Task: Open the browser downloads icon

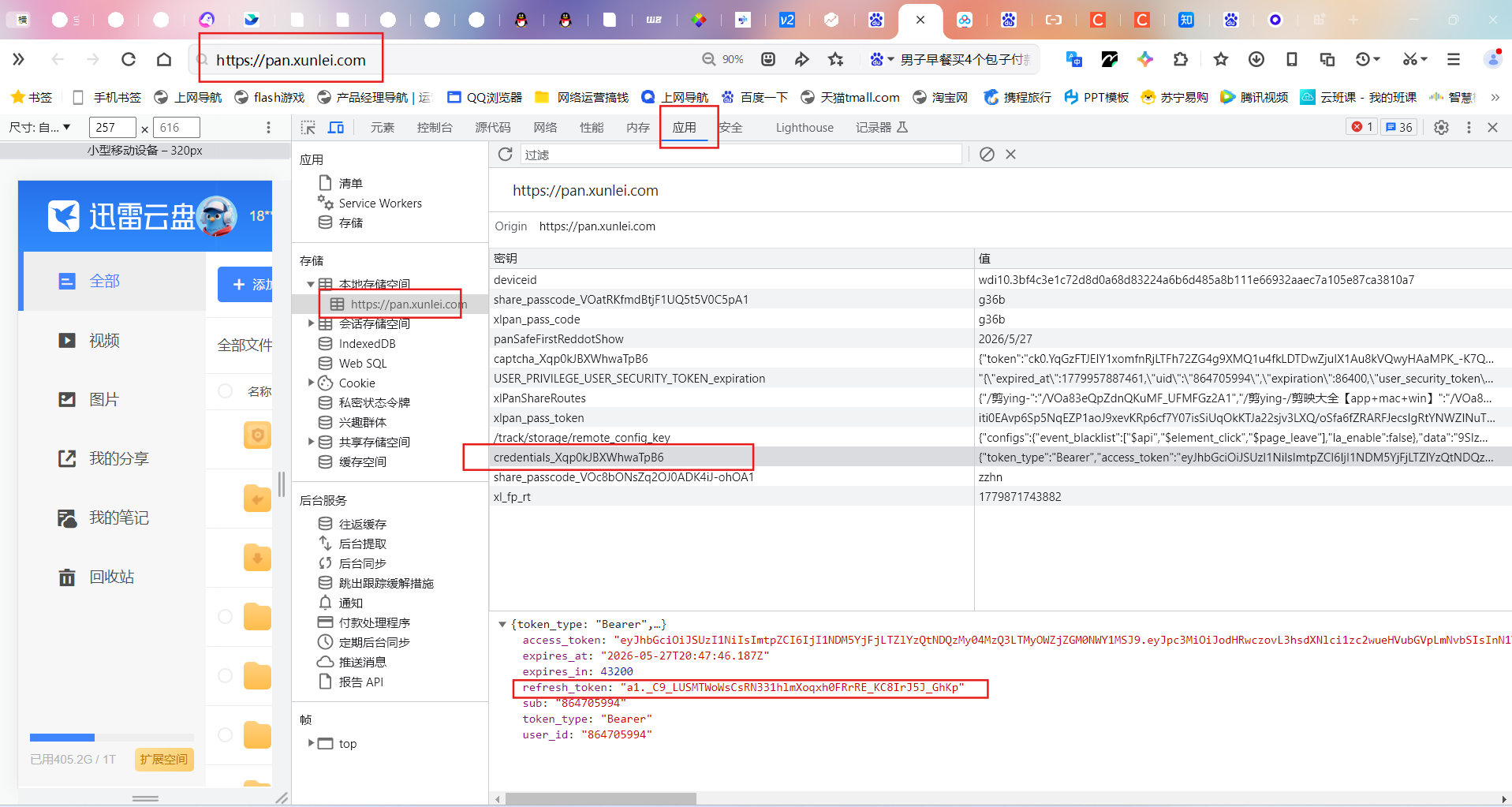Action: (x=1256, y=59)
